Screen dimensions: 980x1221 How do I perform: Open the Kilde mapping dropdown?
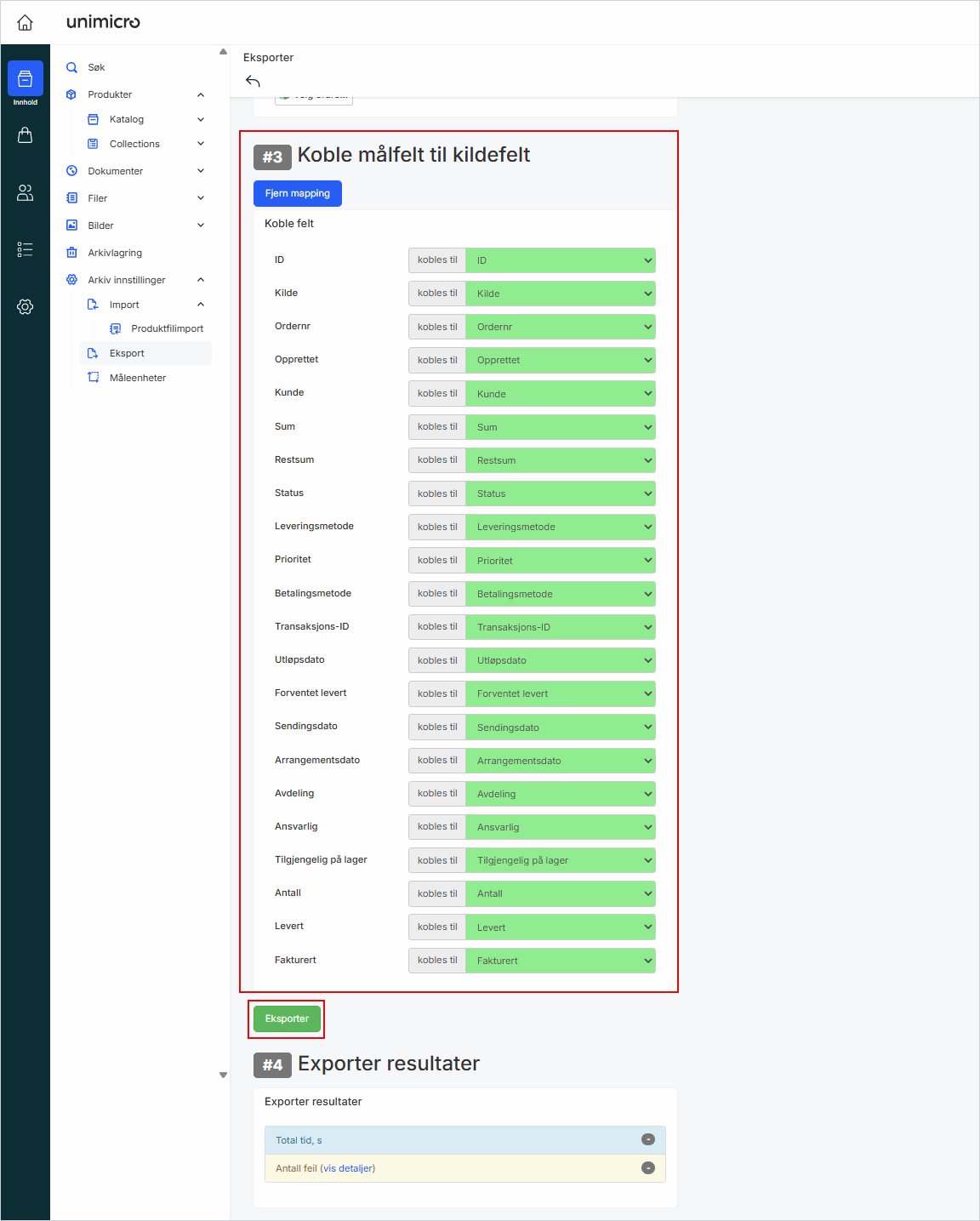(x=560, y=294)
